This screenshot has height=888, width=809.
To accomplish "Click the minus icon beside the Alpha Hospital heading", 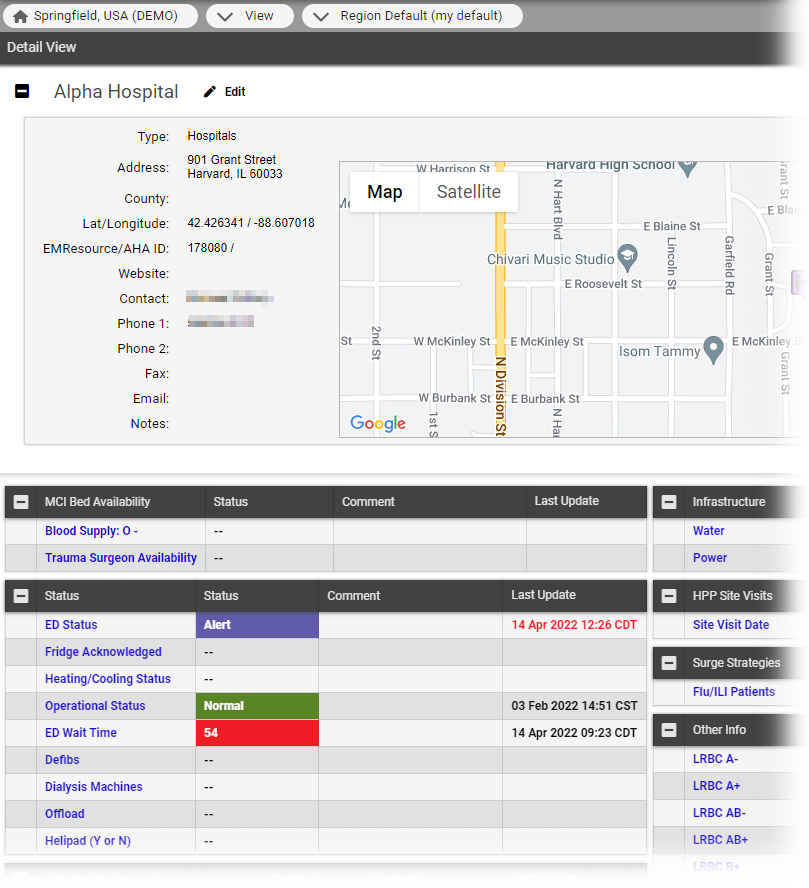I will [21, 90].
